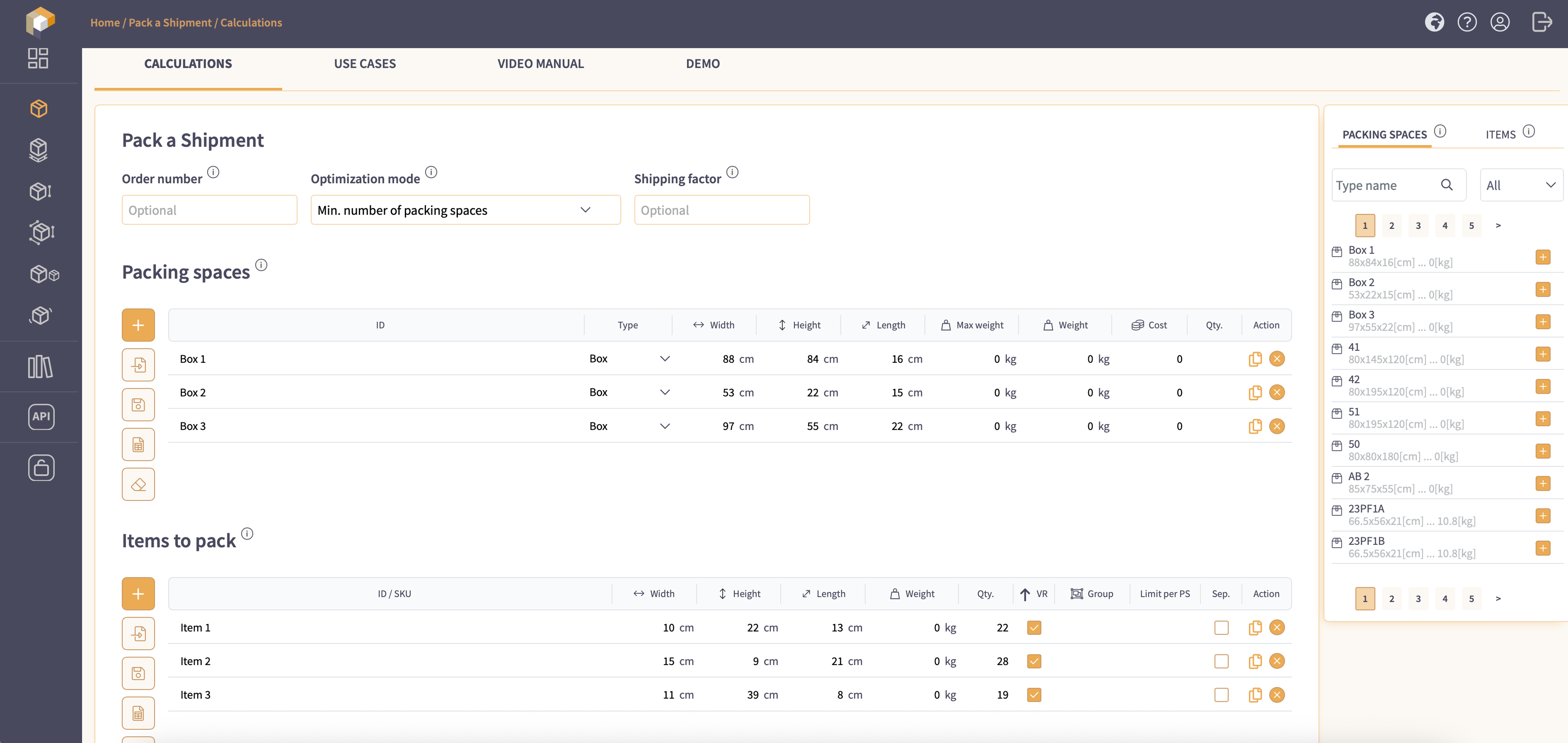The height and width of the screenshot is (743, 1568).
Task: Add Box 3 from saved packing spaces list
Action: pyautogui.click(x=1542, y=322)
